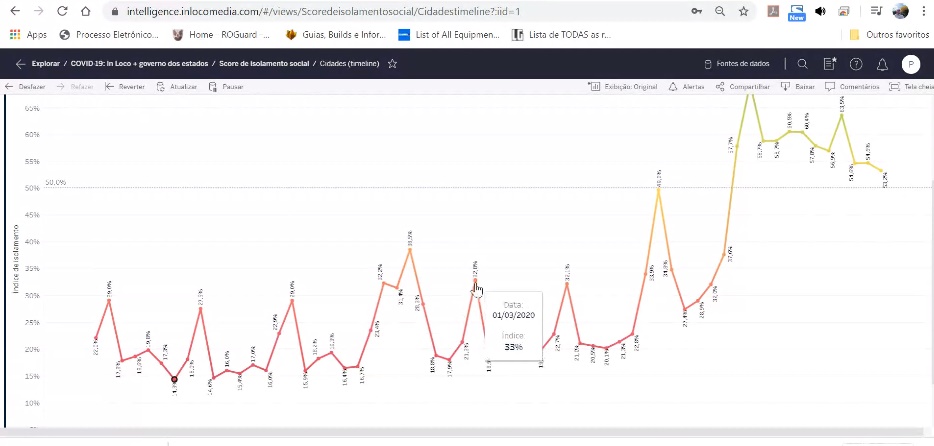Screen dimensions: 934x446
Task: Click Desfazer to undo
Action: [x=24, y=87]
